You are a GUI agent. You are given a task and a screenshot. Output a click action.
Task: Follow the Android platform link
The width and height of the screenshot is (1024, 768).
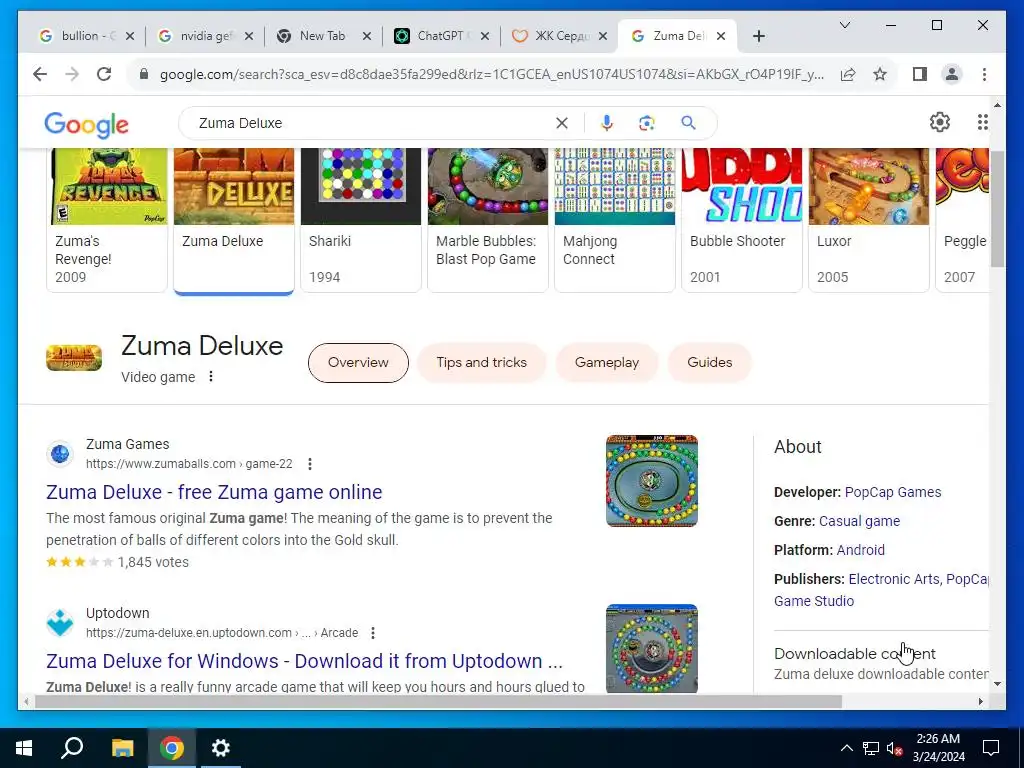point(861,550)
